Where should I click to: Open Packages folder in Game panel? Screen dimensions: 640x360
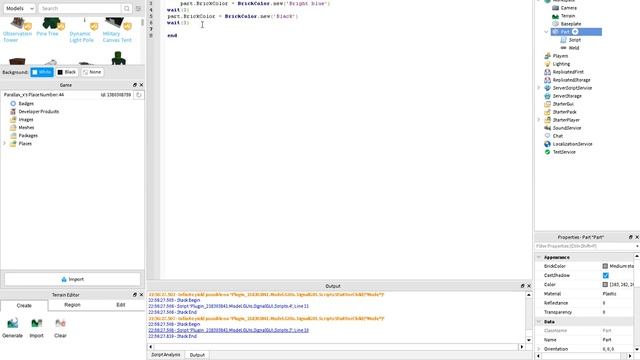(28, 136)
